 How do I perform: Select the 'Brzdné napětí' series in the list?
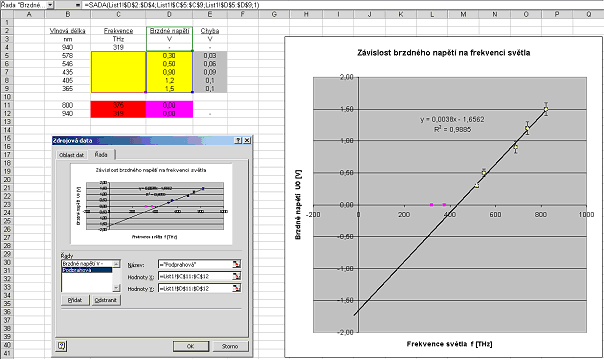(x=87, y=264)
